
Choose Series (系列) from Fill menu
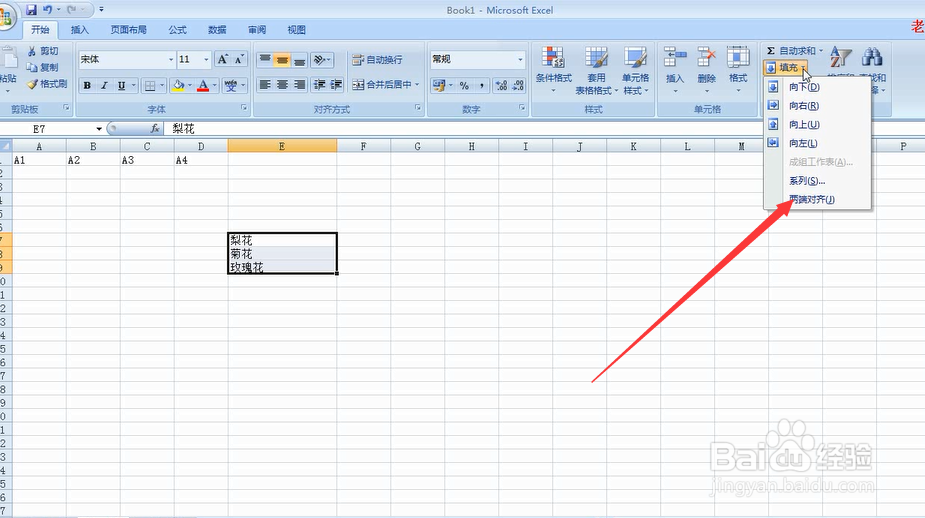point(817,181)
